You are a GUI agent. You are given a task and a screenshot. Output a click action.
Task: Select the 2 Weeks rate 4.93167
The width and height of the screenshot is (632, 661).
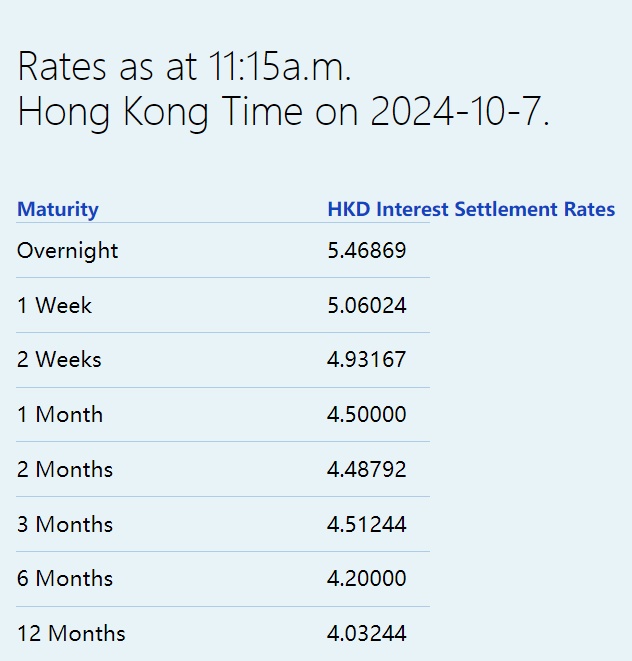367,359
